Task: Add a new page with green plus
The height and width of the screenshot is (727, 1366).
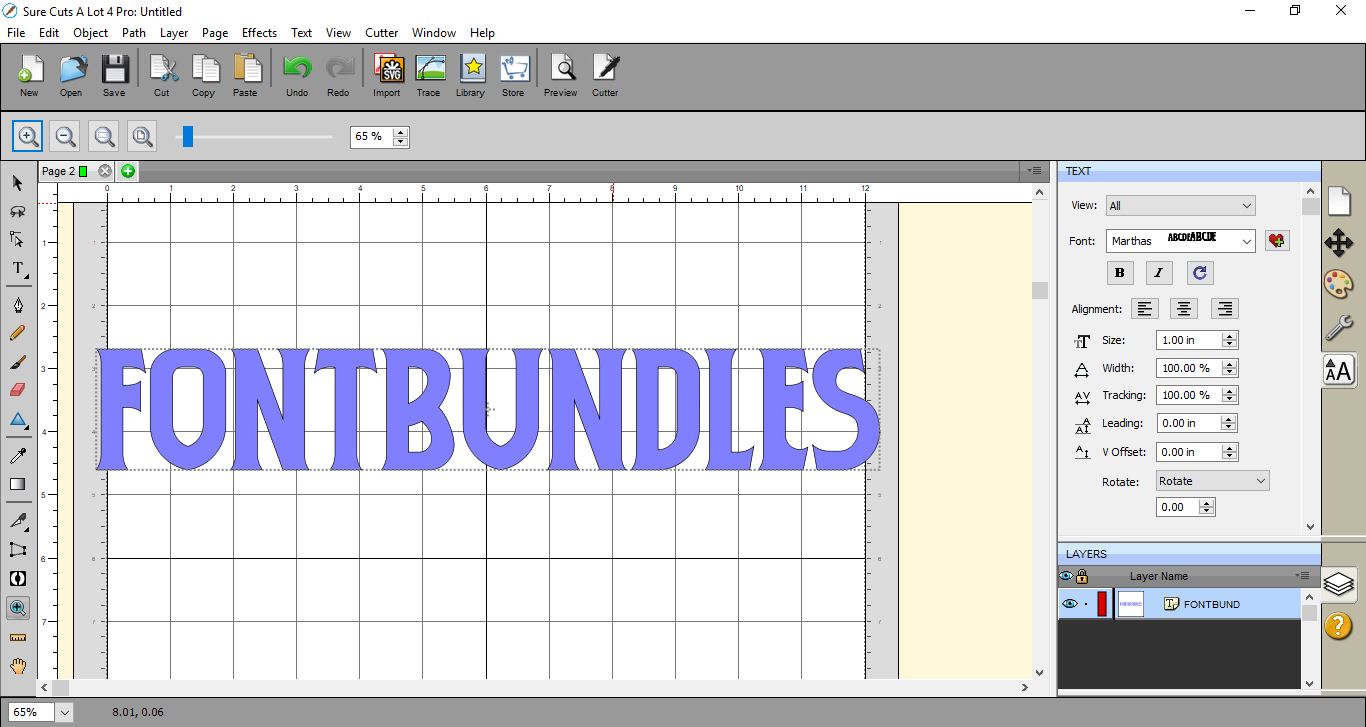Action: point(128,171)
